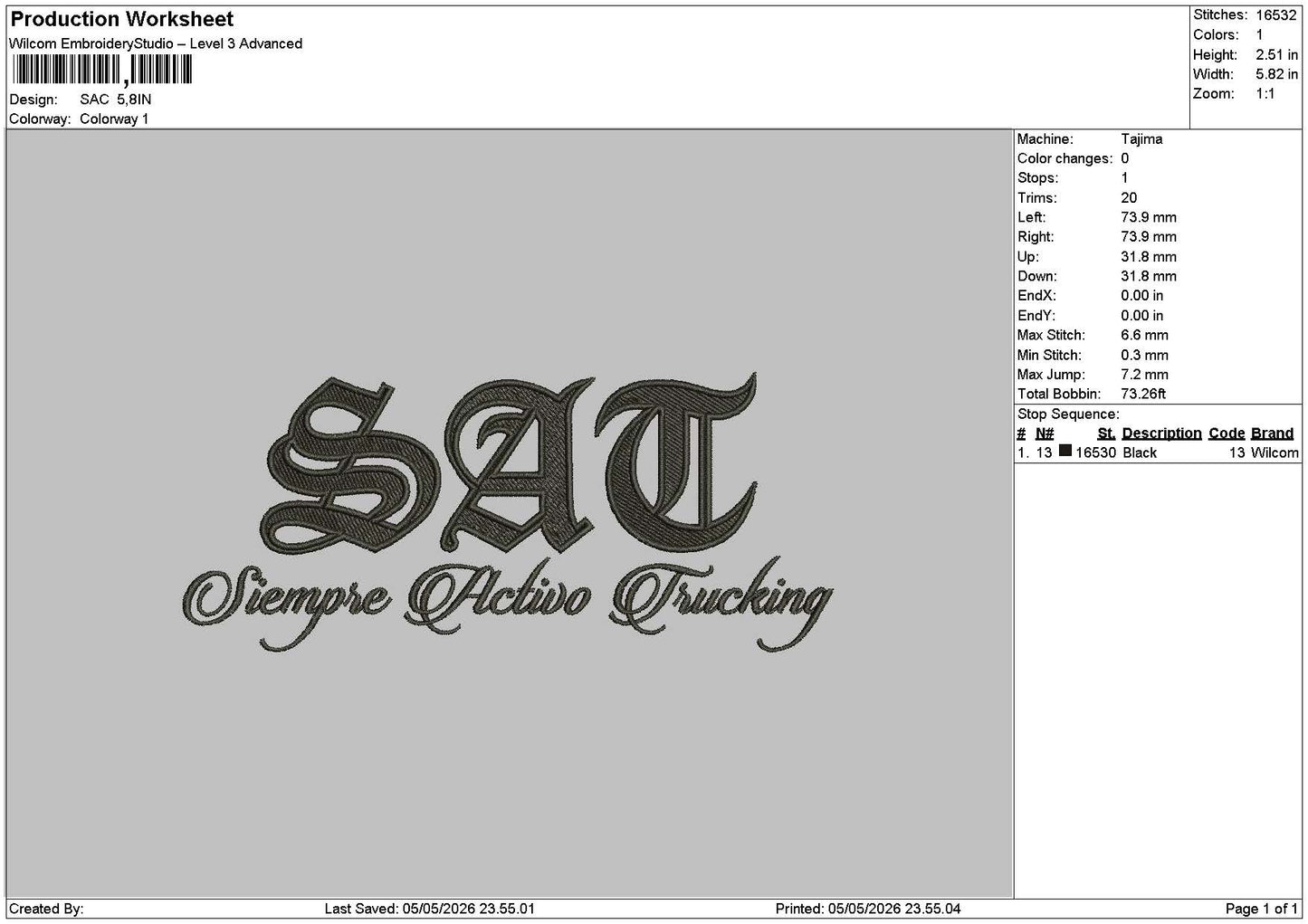
Task: Click the 'Stops:' label
Action: click(1037, 177)
